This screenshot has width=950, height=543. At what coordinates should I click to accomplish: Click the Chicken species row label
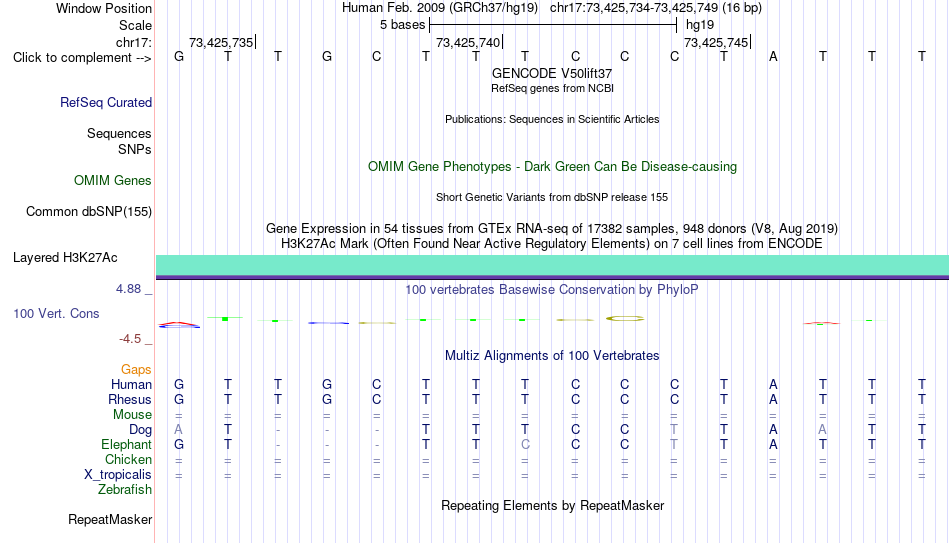128,459
